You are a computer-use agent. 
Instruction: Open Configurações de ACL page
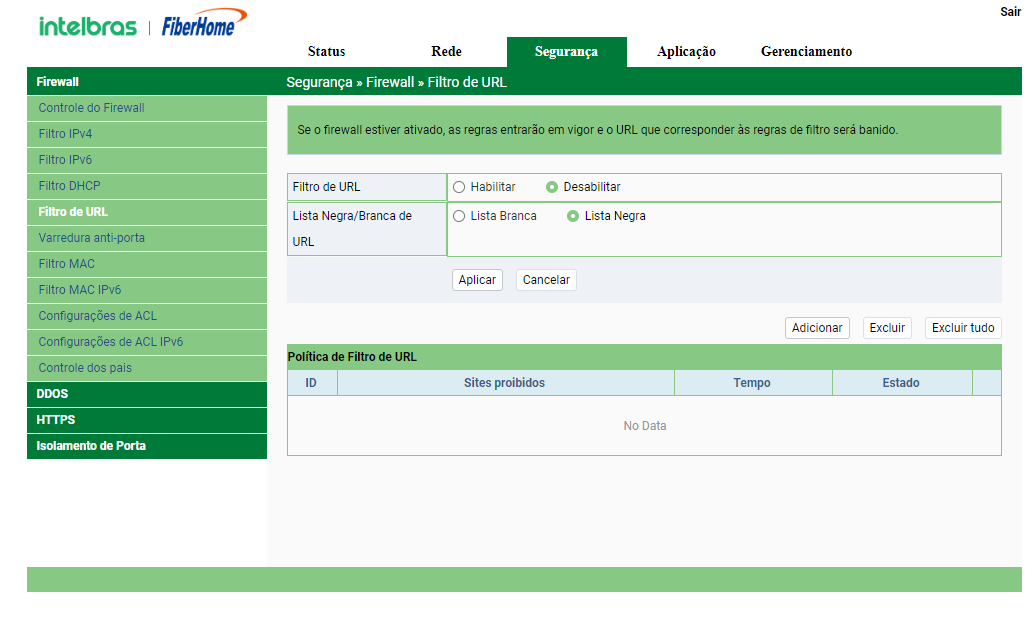147,316
